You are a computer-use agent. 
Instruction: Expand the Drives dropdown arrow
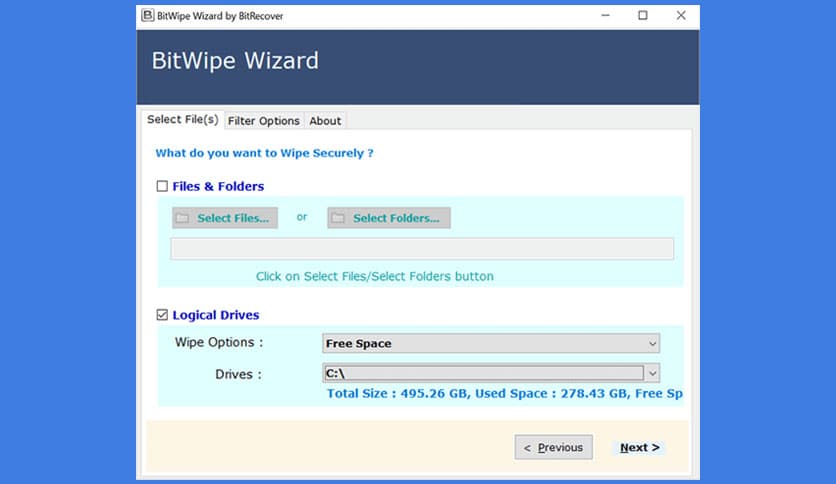pyautogui.click(x=652, y=373)
